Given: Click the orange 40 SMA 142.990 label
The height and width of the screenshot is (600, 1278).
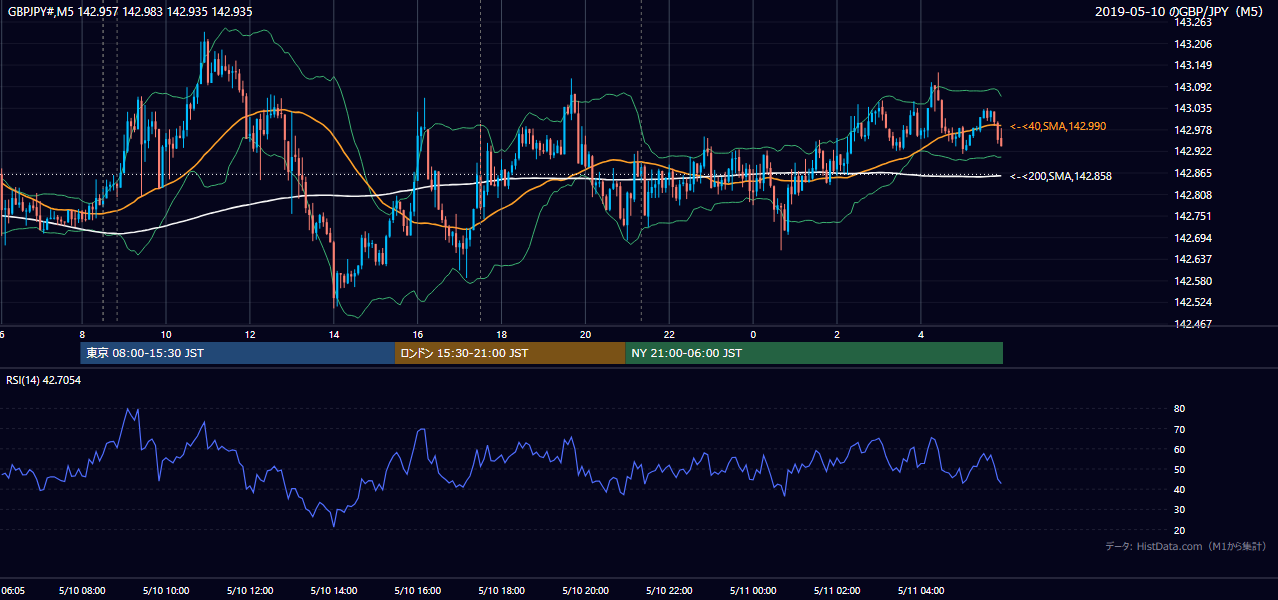Looking at the screenshot, I should point(1058,126).
